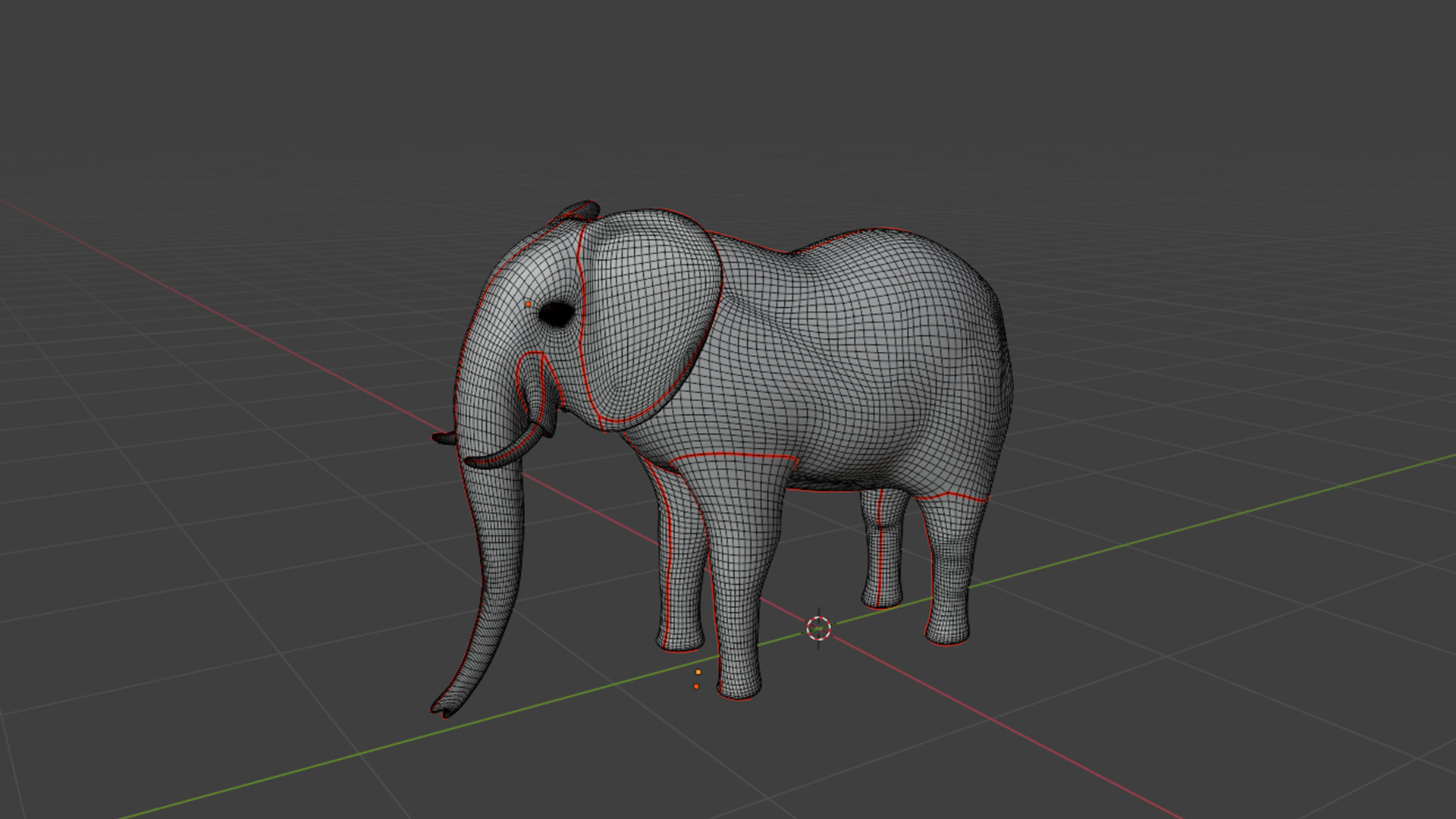
Task: Select the tip of the elephant's trunk
Action: coord(445,708)
